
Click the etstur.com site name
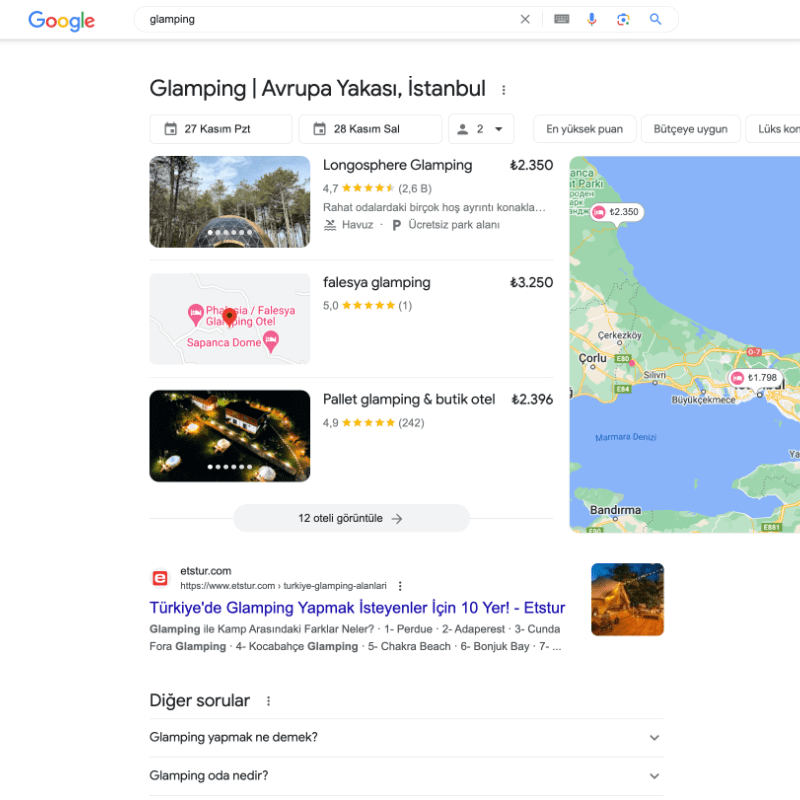pyautogui.click(x=206, y=571)
